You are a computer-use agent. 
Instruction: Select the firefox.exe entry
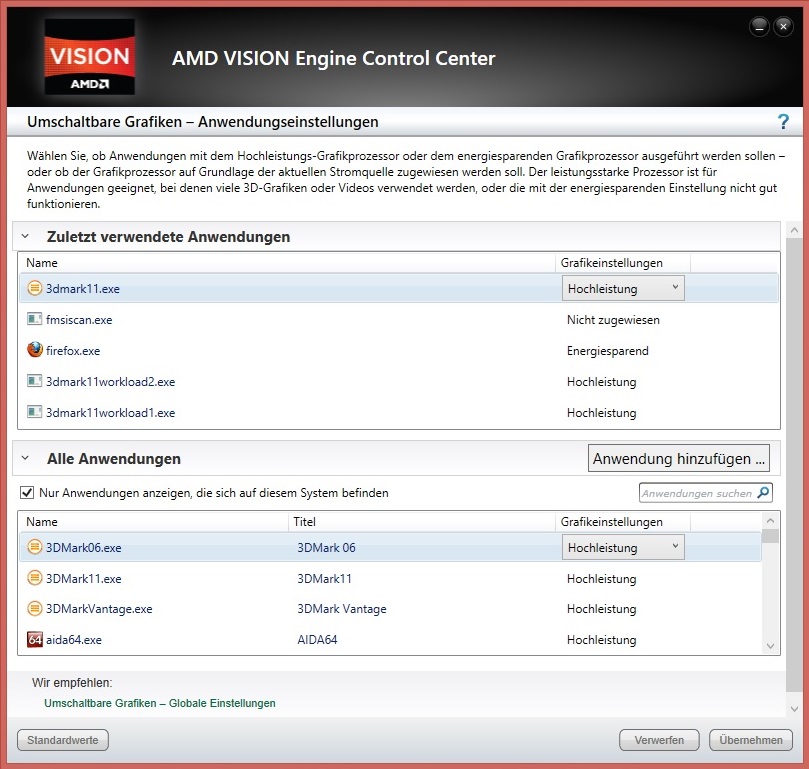[73, 351]
